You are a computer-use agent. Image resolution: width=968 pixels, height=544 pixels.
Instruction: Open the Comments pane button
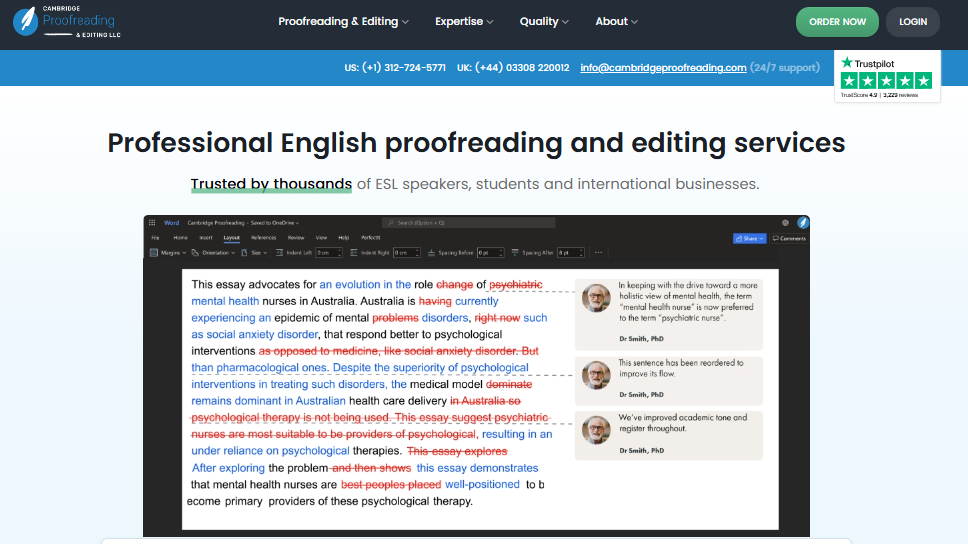[x=789, y=238]
